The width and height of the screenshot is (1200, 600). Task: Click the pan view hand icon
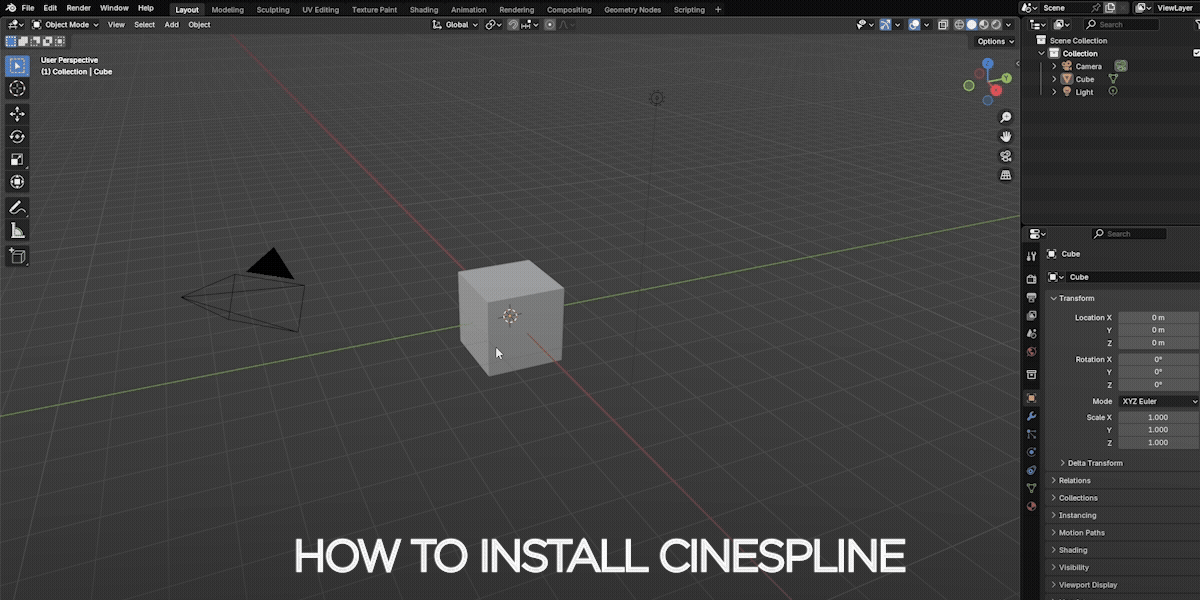pyautogui.click(x=1006, y=136)
